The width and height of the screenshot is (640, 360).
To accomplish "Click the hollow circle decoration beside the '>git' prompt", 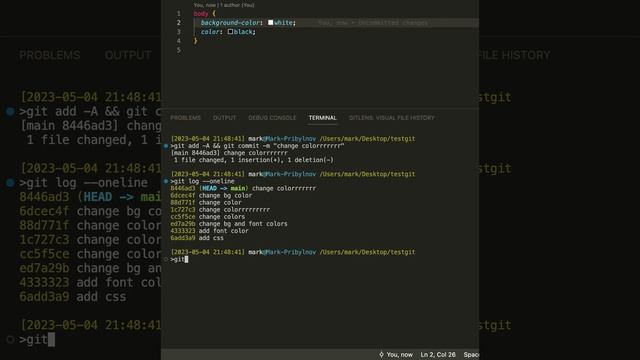I will (166, 259).
